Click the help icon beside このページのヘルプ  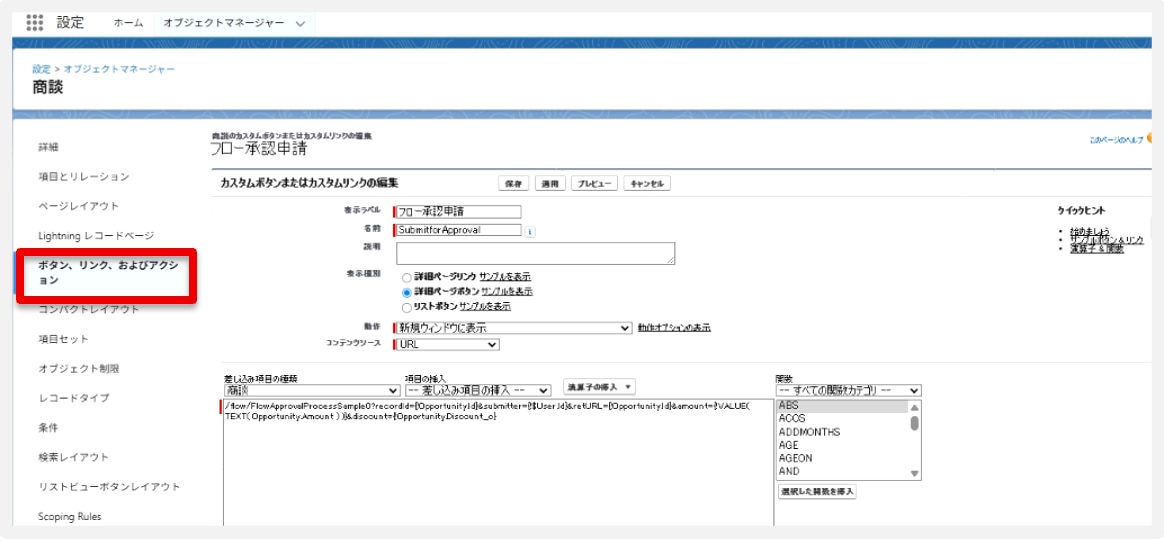coord(1150,141)
